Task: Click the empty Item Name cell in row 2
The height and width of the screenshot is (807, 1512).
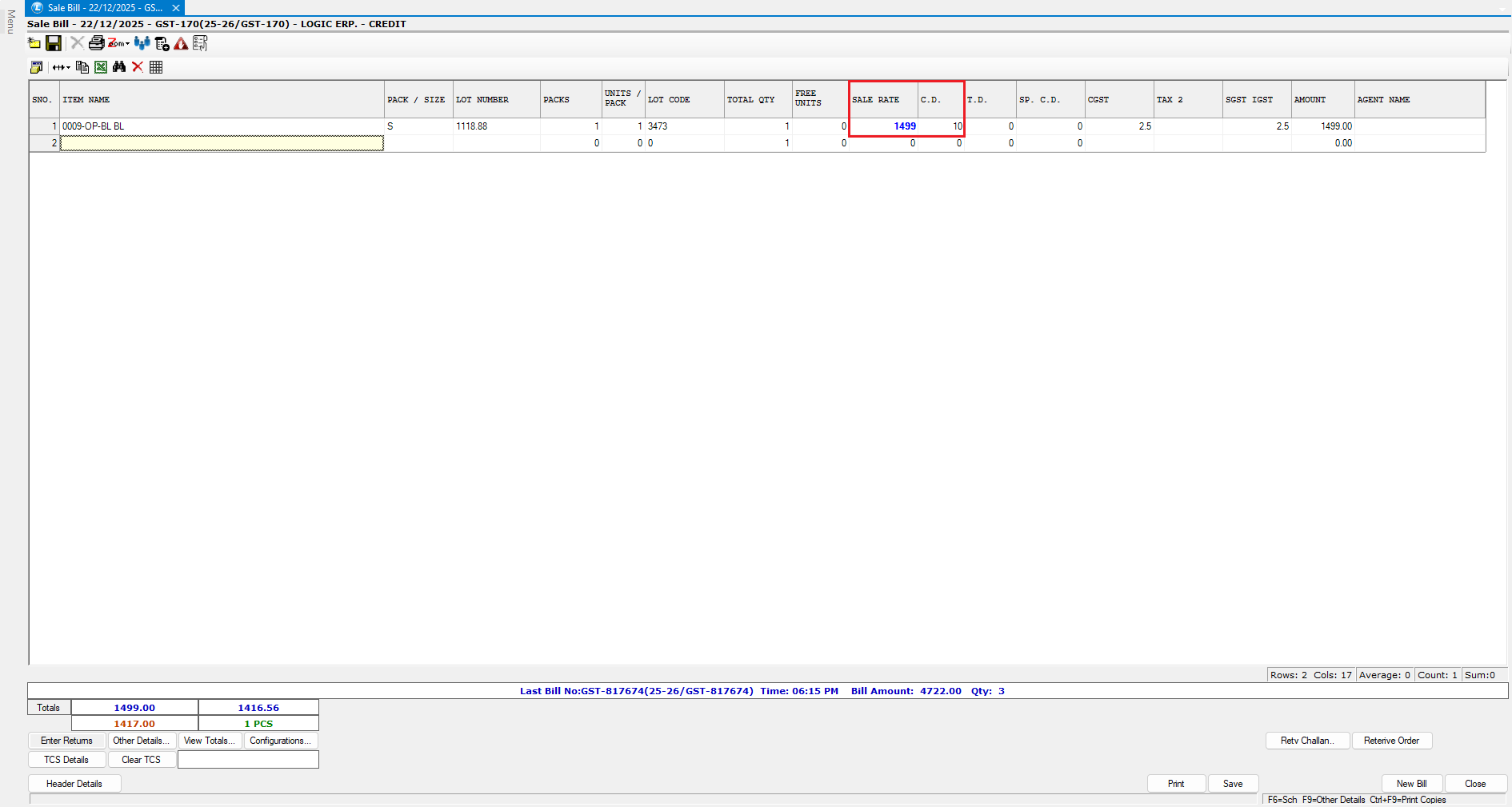Action: [222, 143]
